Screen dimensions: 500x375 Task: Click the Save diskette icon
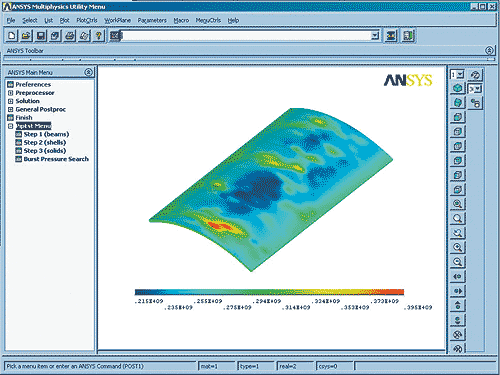[41, 36]
